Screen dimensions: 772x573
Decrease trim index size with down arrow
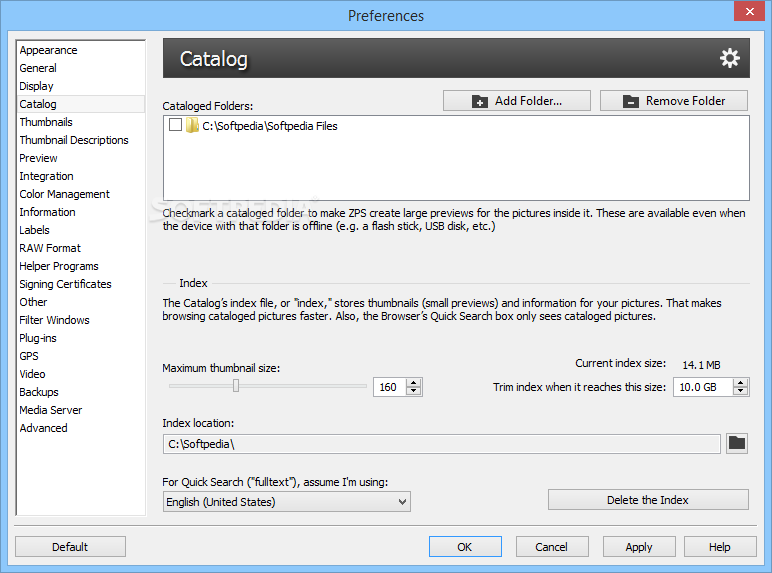(x=741, y=391)
